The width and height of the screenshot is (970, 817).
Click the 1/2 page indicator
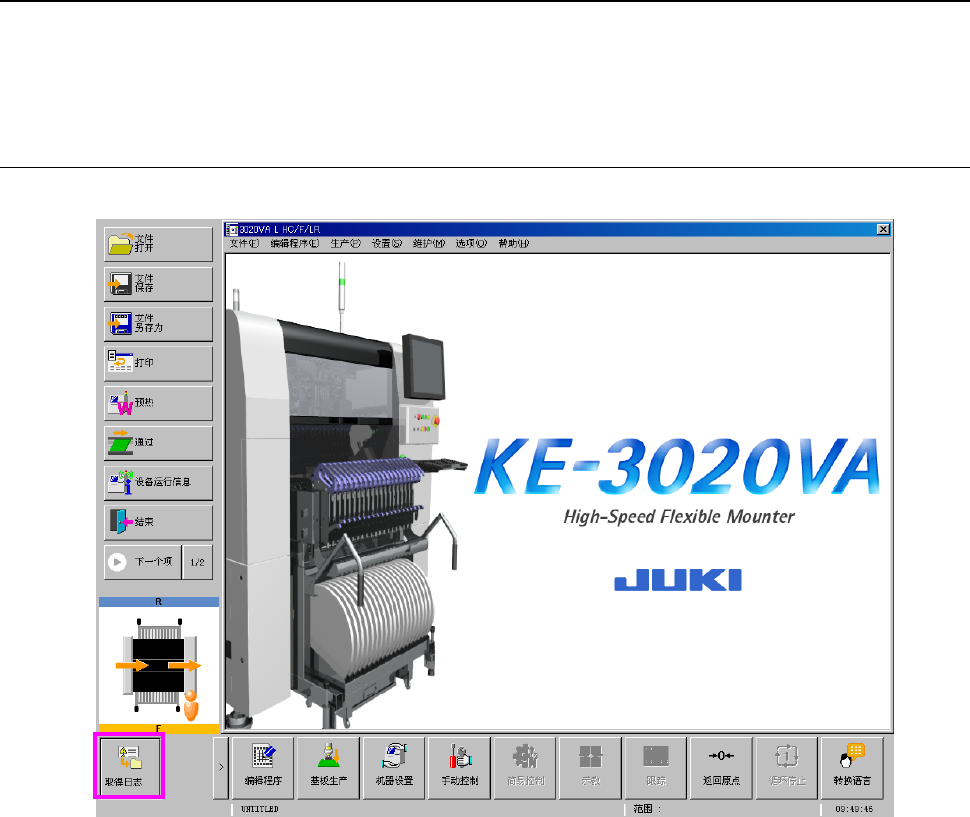pyautogui.click(x=198, y=562)
